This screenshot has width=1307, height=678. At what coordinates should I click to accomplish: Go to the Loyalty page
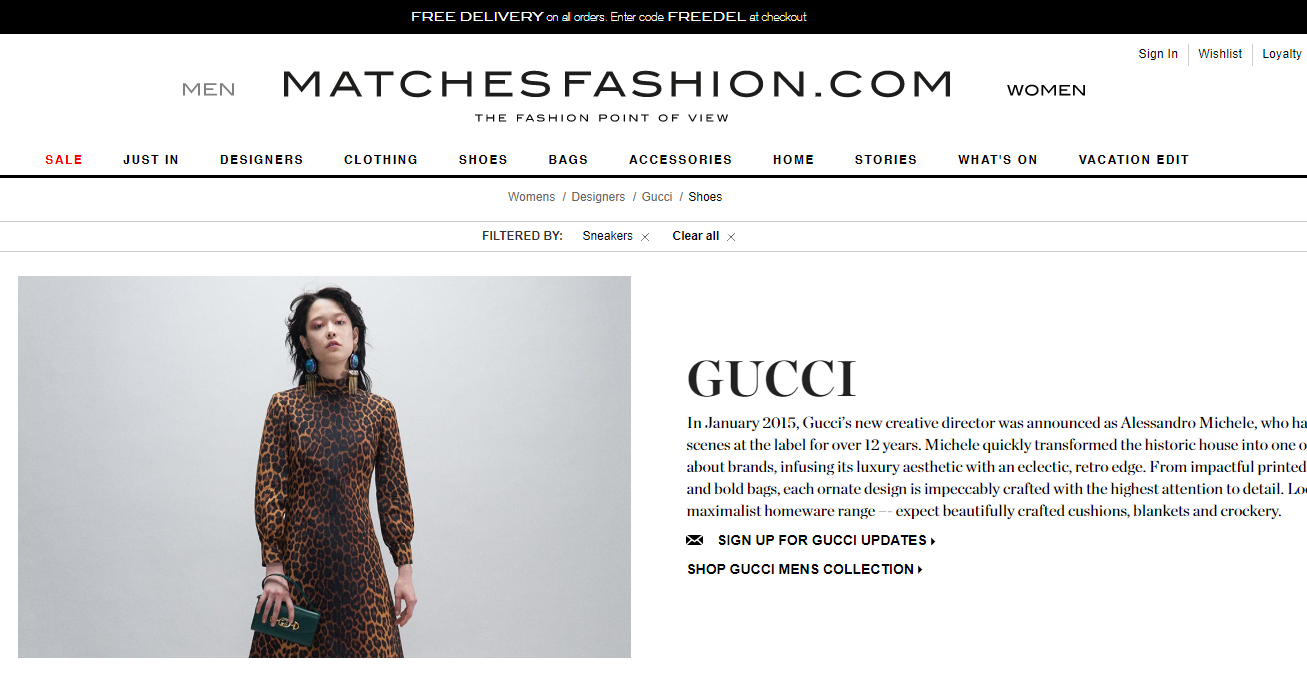1282,54
